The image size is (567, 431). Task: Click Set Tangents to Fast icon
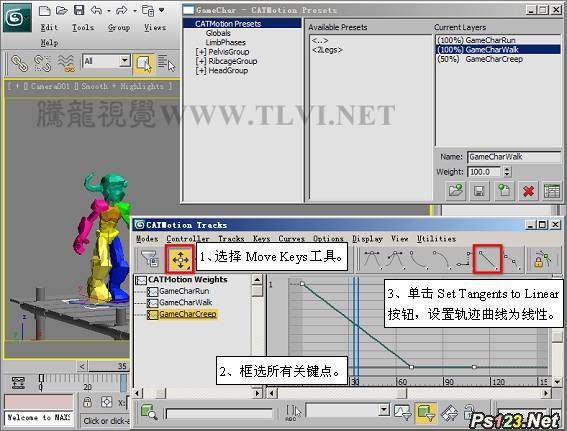coord(418,259)
